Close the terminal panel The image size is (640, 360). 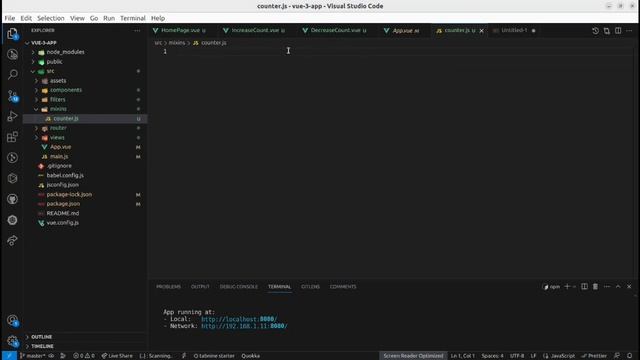coord(629,287)
